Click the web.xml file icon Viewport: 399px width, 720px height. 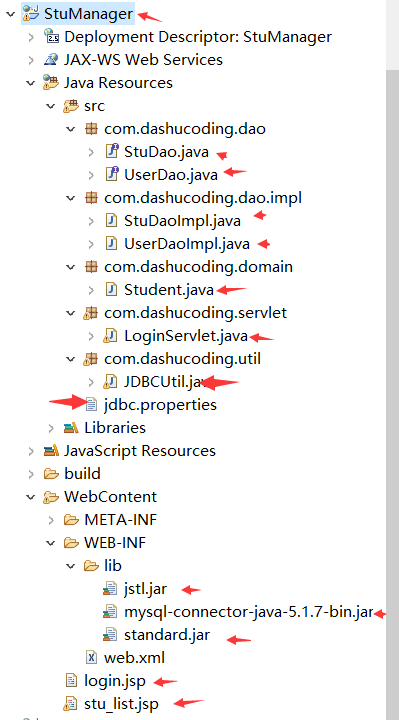coord(92,658)
